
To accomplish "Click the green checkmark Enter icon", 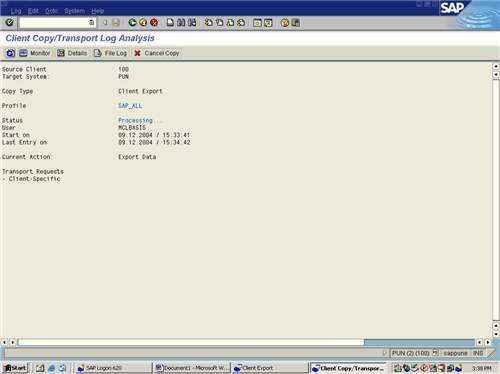I will (x=9, y=22).
